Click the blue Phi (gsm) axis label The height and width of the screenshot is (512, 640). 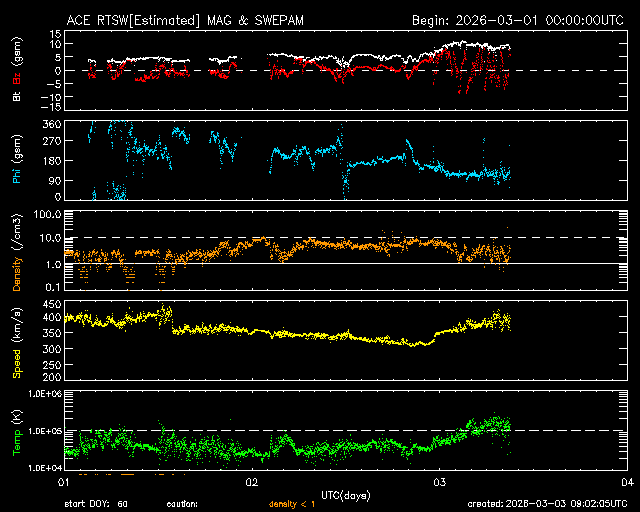(x=16, y=161)
